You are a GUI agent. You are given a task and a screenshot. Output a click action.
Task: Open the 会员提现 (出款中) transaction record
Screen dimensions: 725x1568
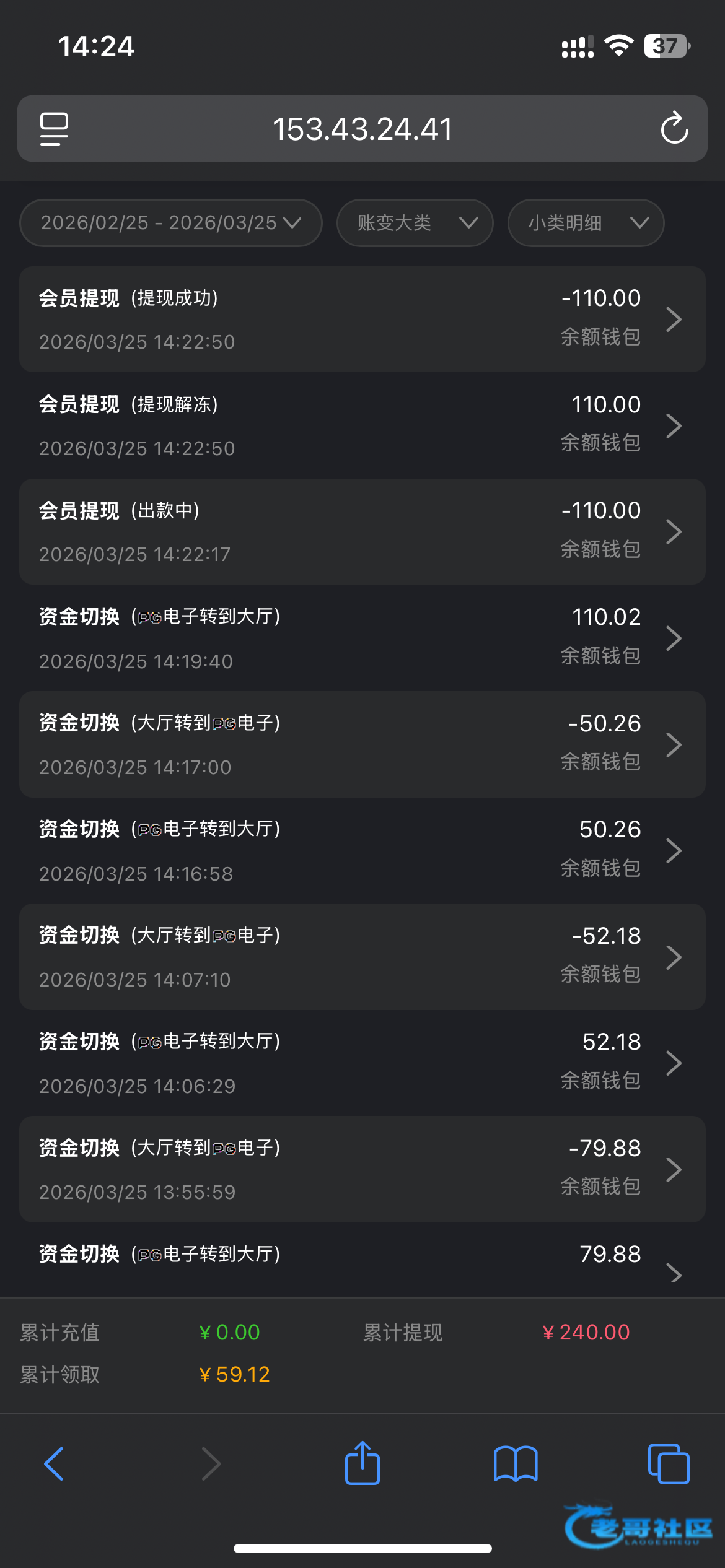tap(362, 531)
